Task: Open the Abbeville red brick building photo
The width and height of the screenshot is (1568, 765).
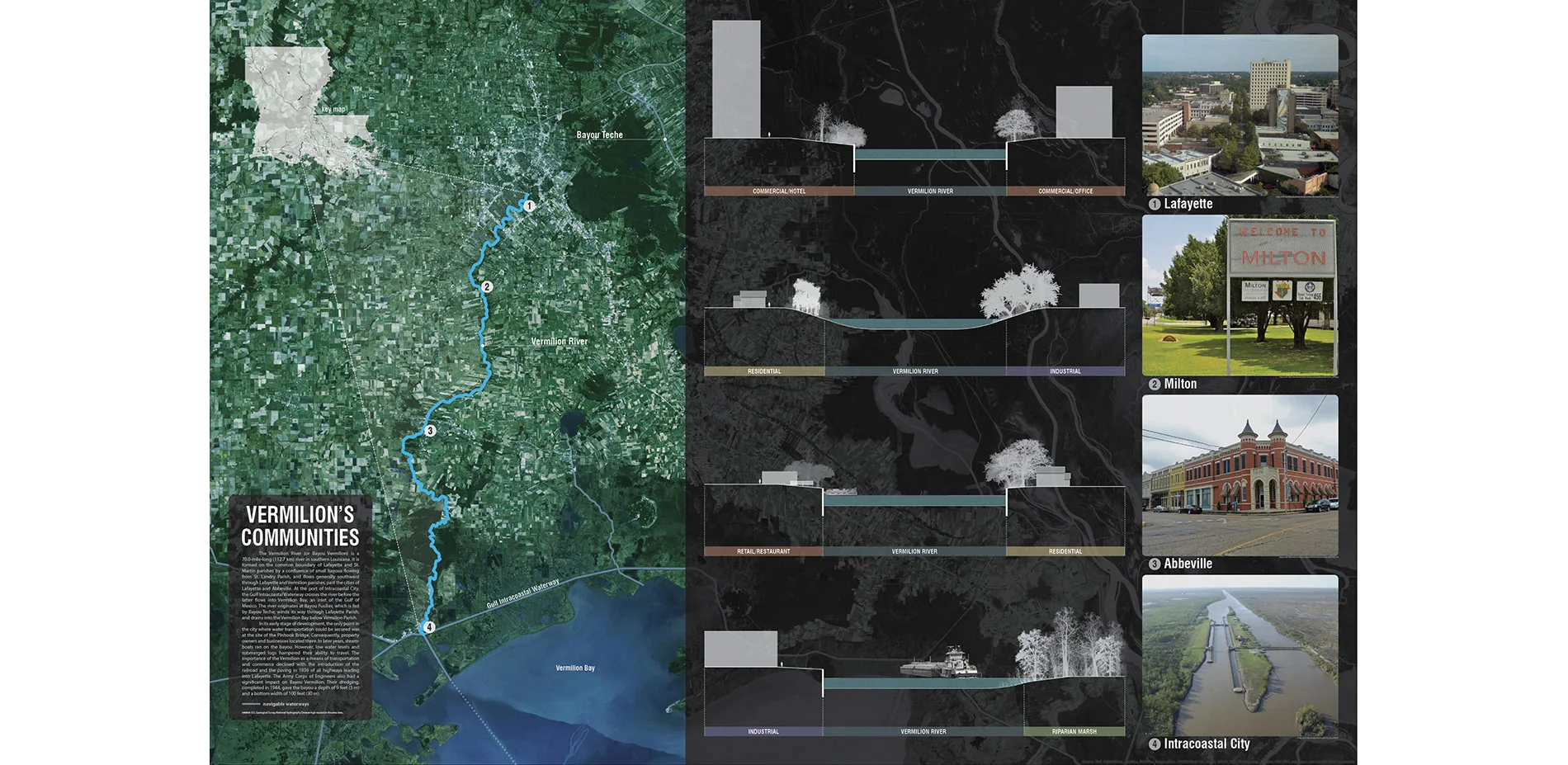Action: [x=1240, y=475]
